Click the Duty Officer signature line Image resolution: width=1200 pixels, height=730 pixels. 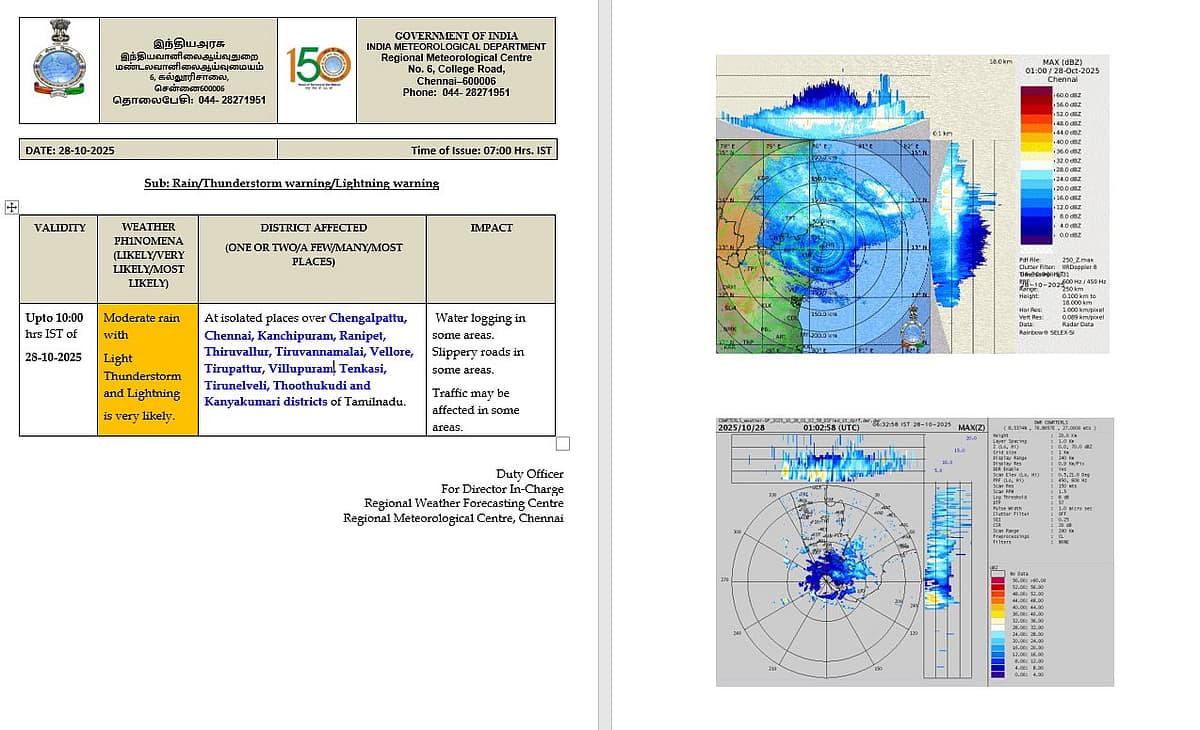(x=529, y=474)
